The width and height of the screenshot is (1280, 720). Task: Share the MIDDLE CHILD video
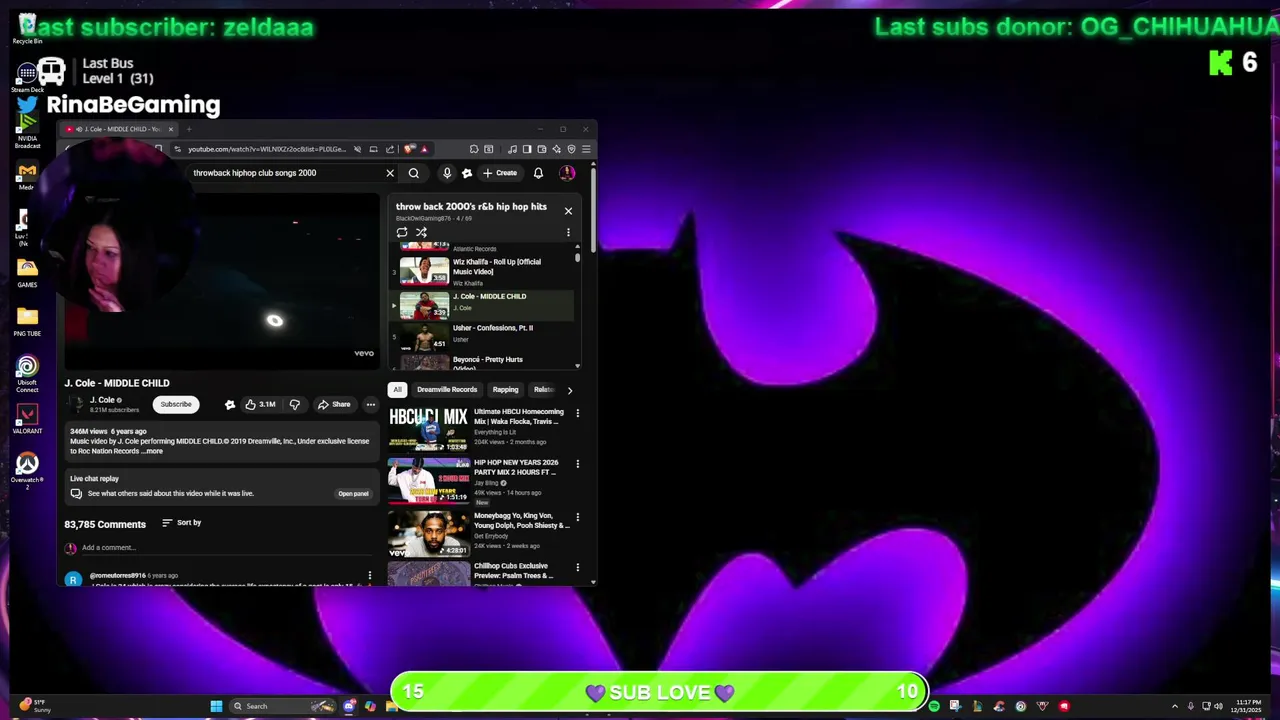(334, 404)
